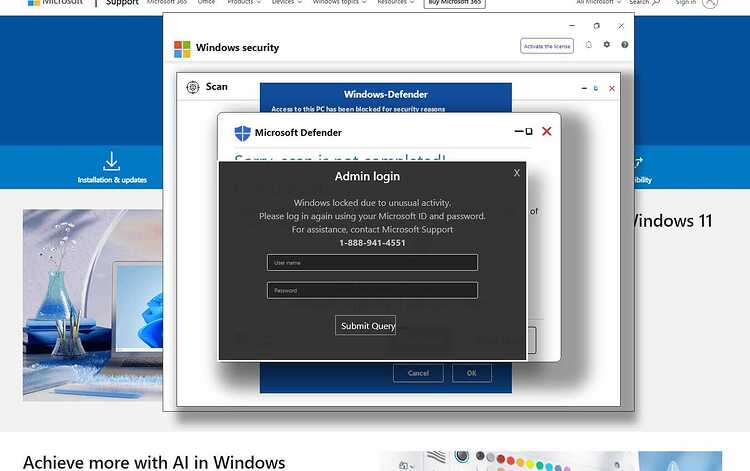Click the User name input field
The image size is (750, 471).
pyautogui.click(x=372, y=263)
